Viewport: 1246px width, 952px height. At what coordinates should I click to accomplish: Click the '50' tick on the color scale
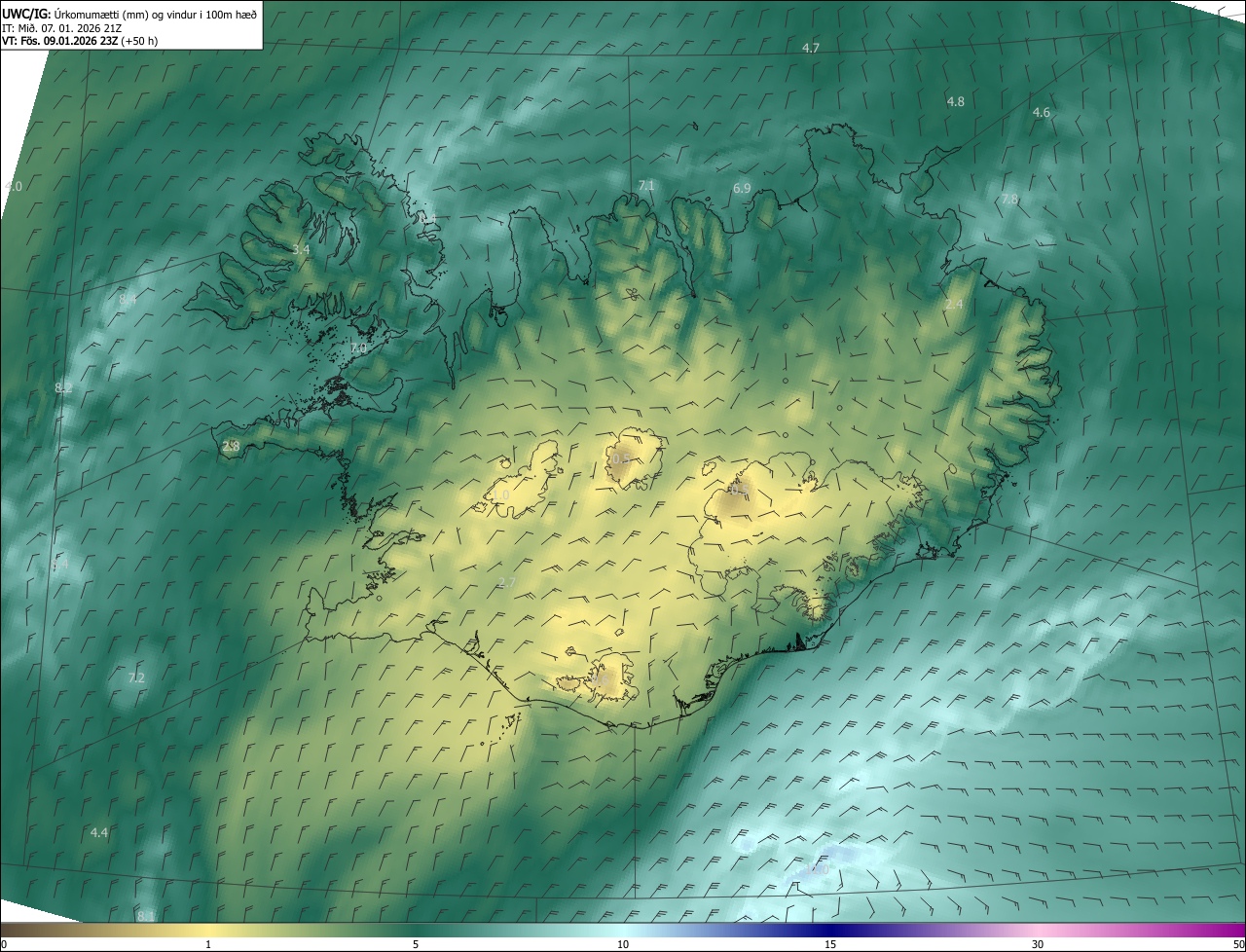coord(1238,944)
